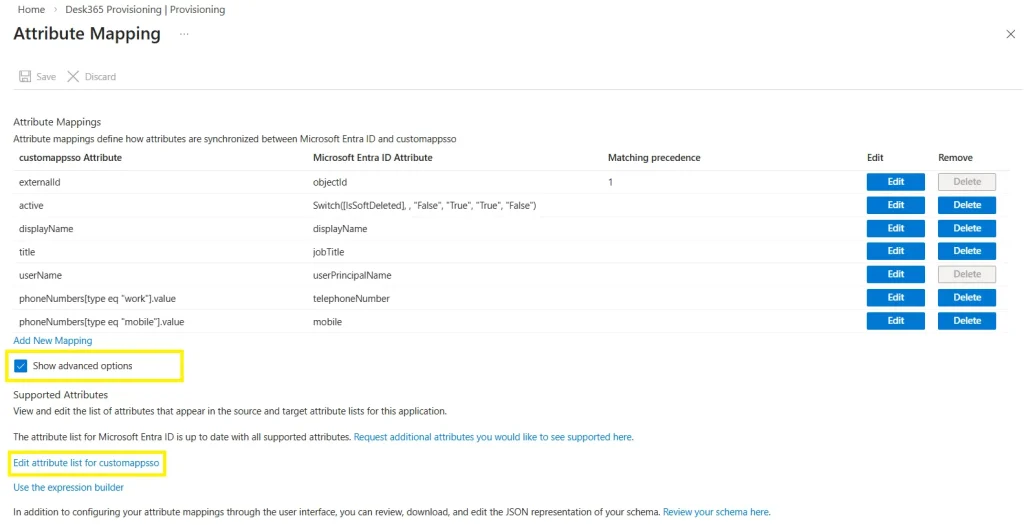Click the Discard X icon

click(73, 76)
